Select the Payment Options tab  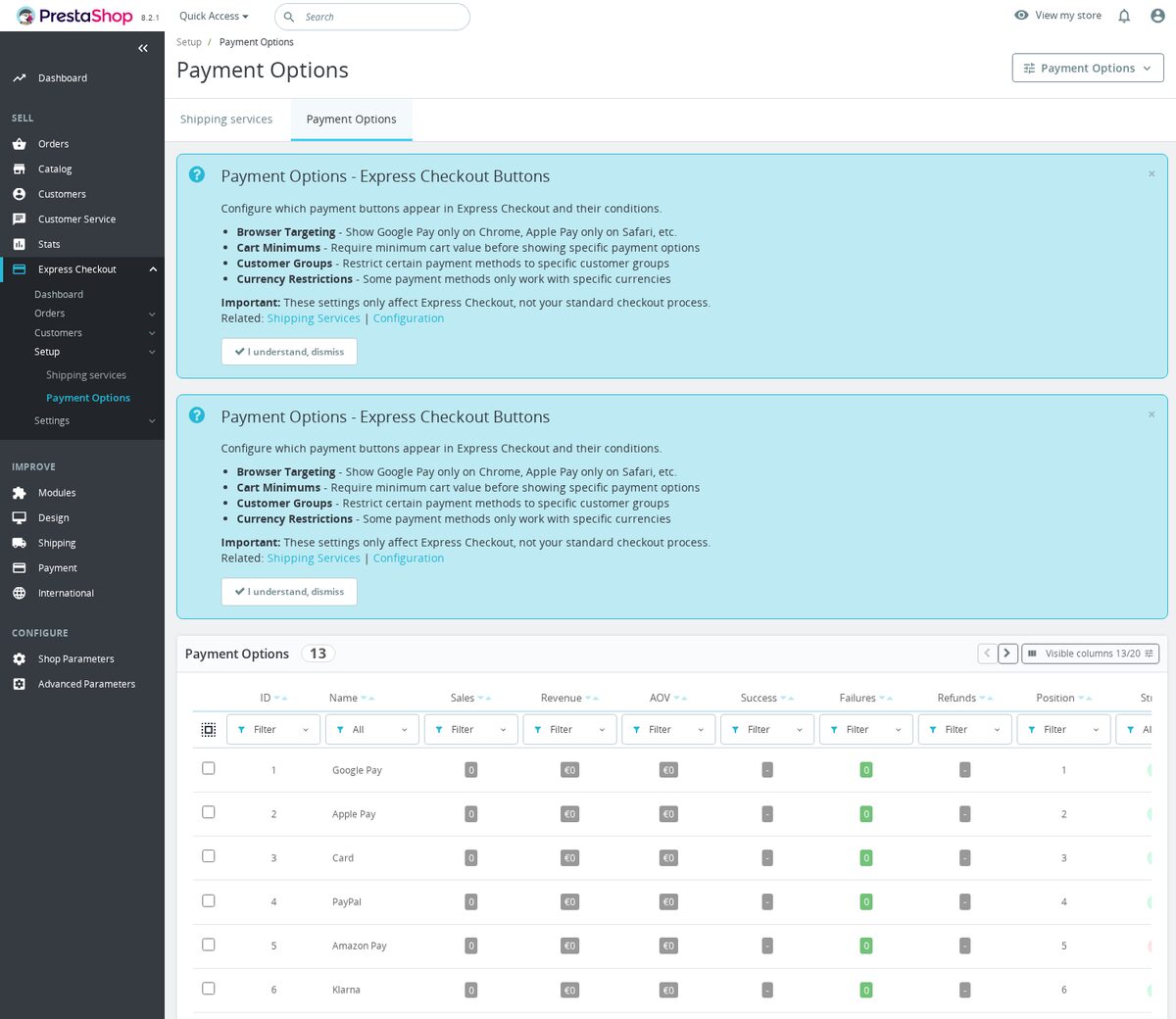(351, 120)
